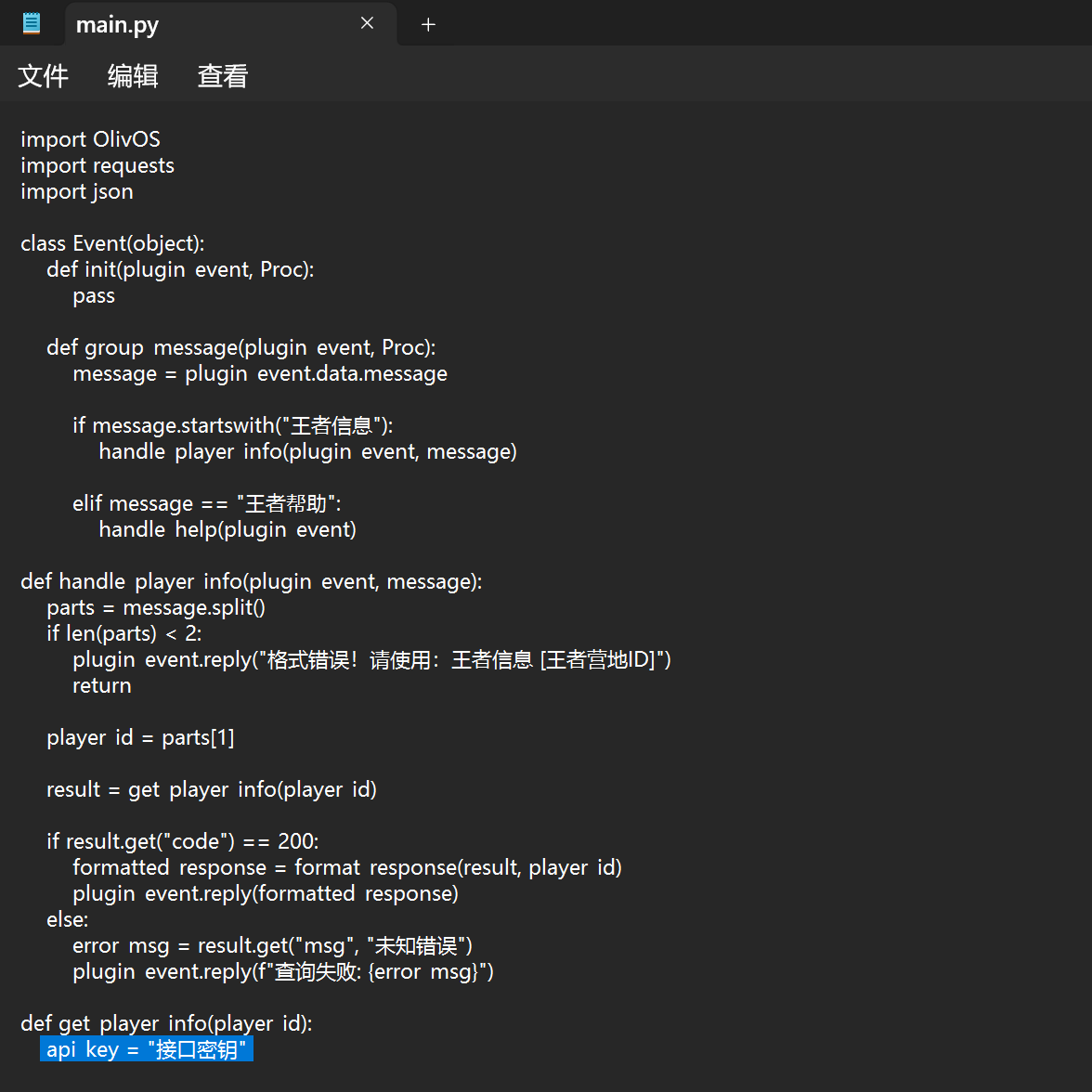
Task: Click the 'class Event(object):' line
Action: [112, 243]
